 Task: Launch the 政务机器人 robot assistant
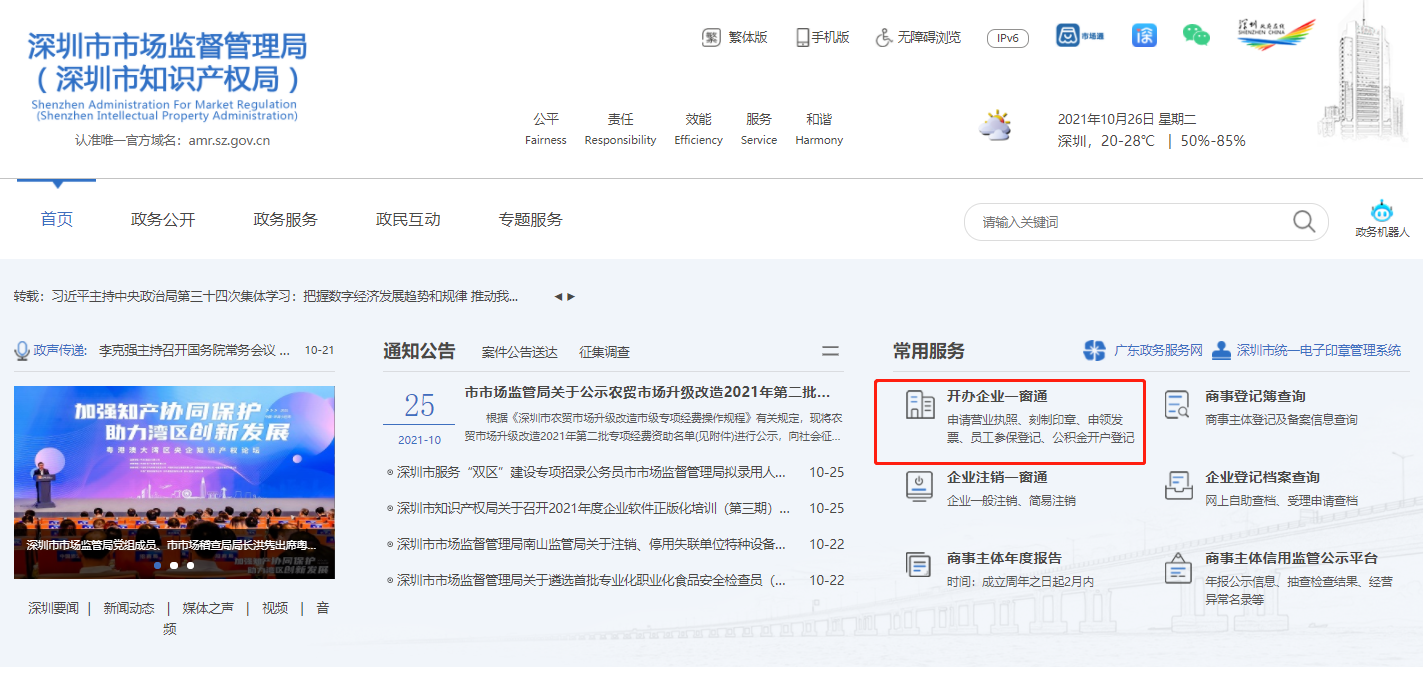click(x=1382, y=211)
